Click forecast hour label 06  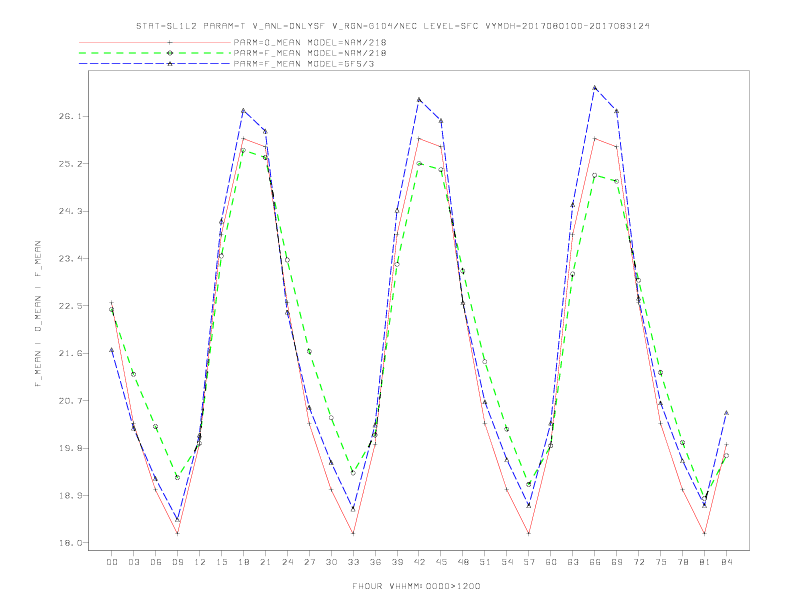156,562
